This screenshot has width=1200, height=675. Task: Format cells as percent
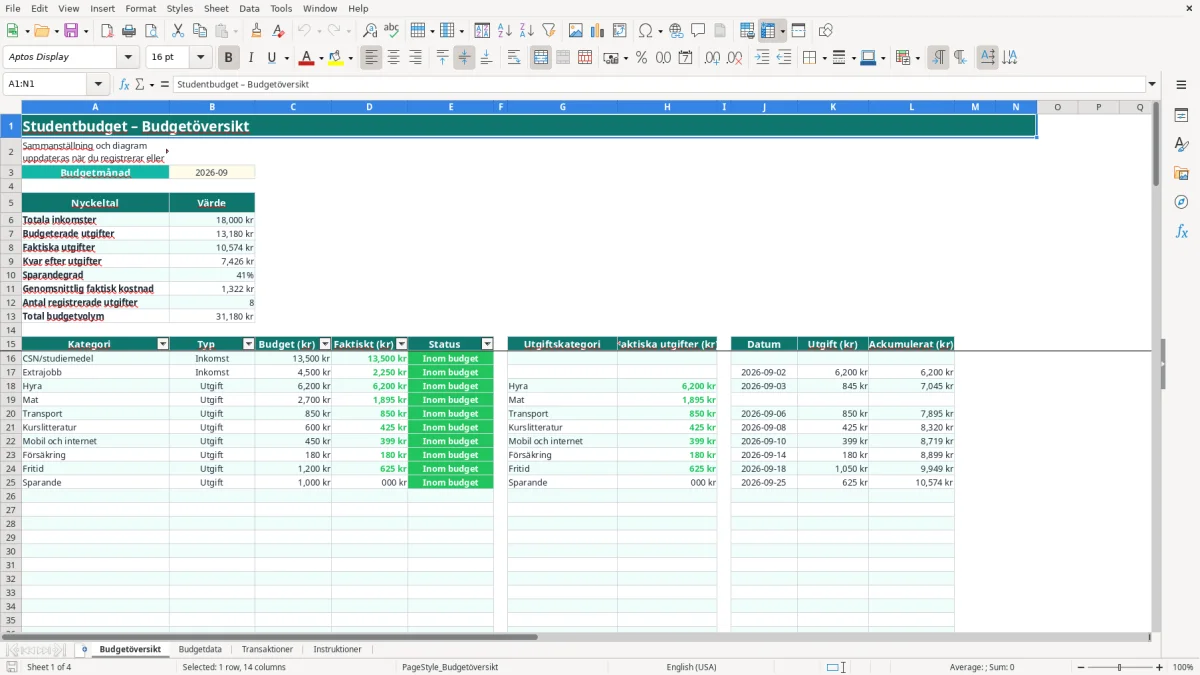click(x=641, y=58)
